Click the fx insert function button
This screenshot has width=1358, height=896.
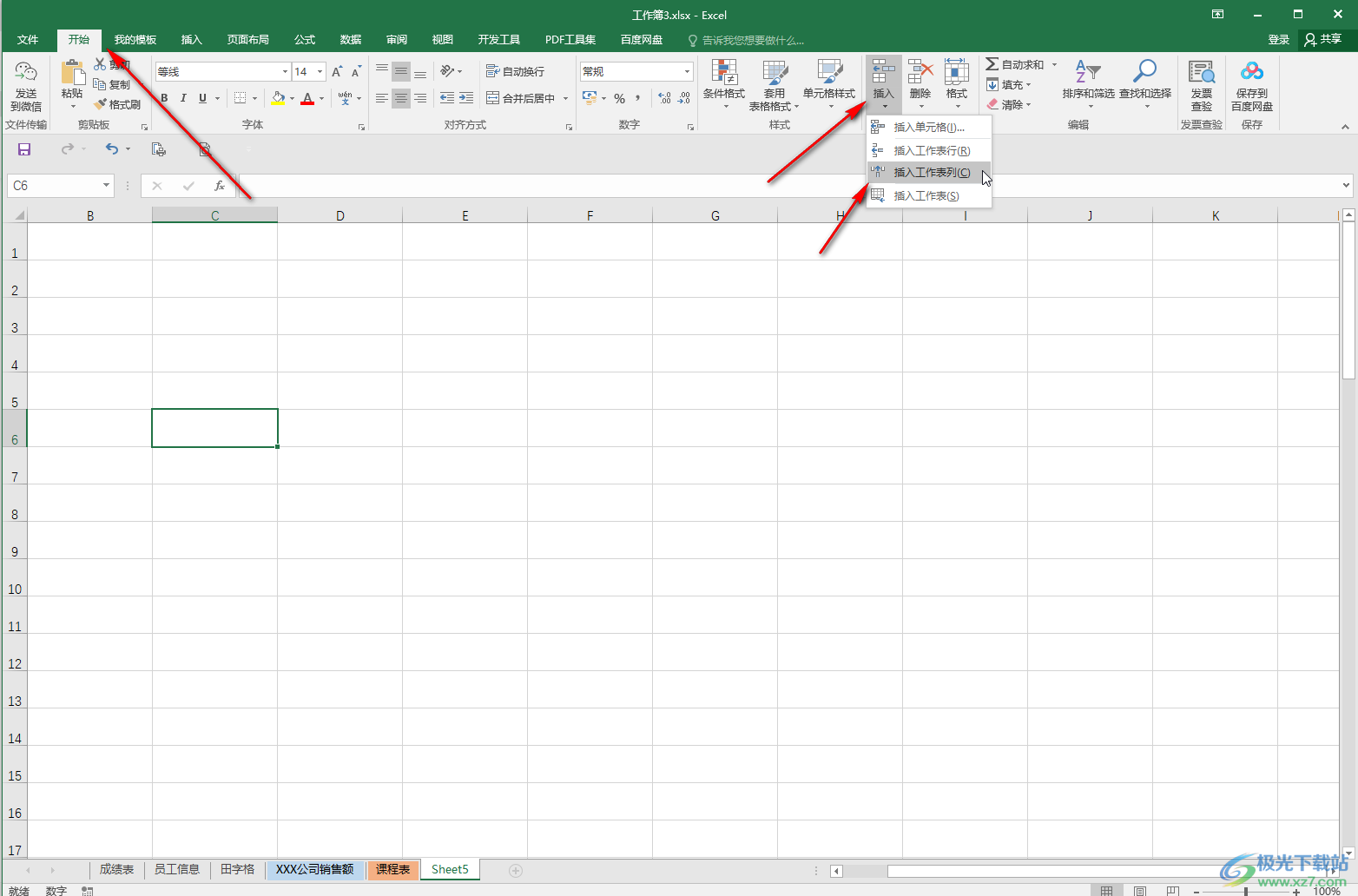(220, 186)
